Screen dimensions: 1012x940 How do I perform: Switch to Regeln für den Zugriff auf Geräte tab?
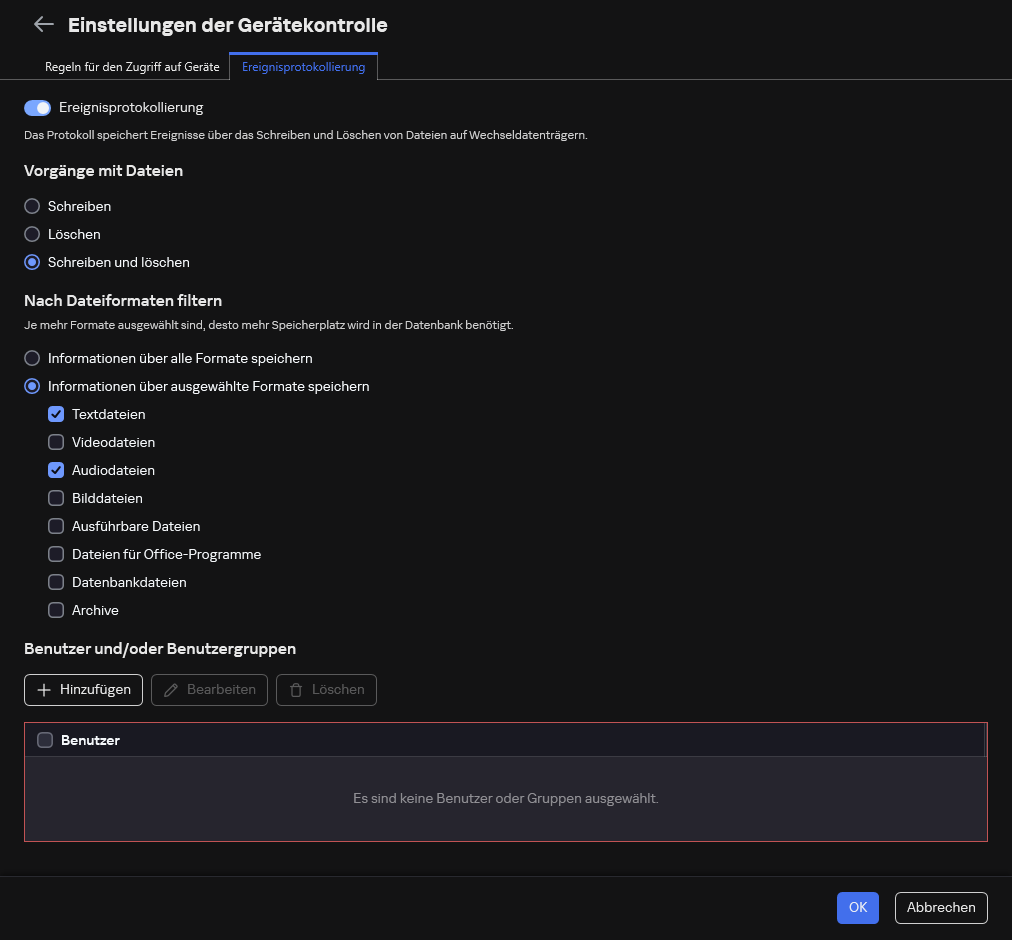[x=132, y=67]
